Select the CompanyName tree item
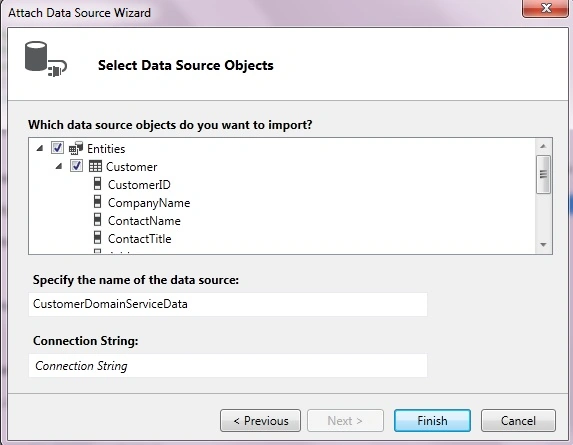Image resolution: width=573 pixels, height=445 pixels. pyautogui.click(x=149, y=203)
